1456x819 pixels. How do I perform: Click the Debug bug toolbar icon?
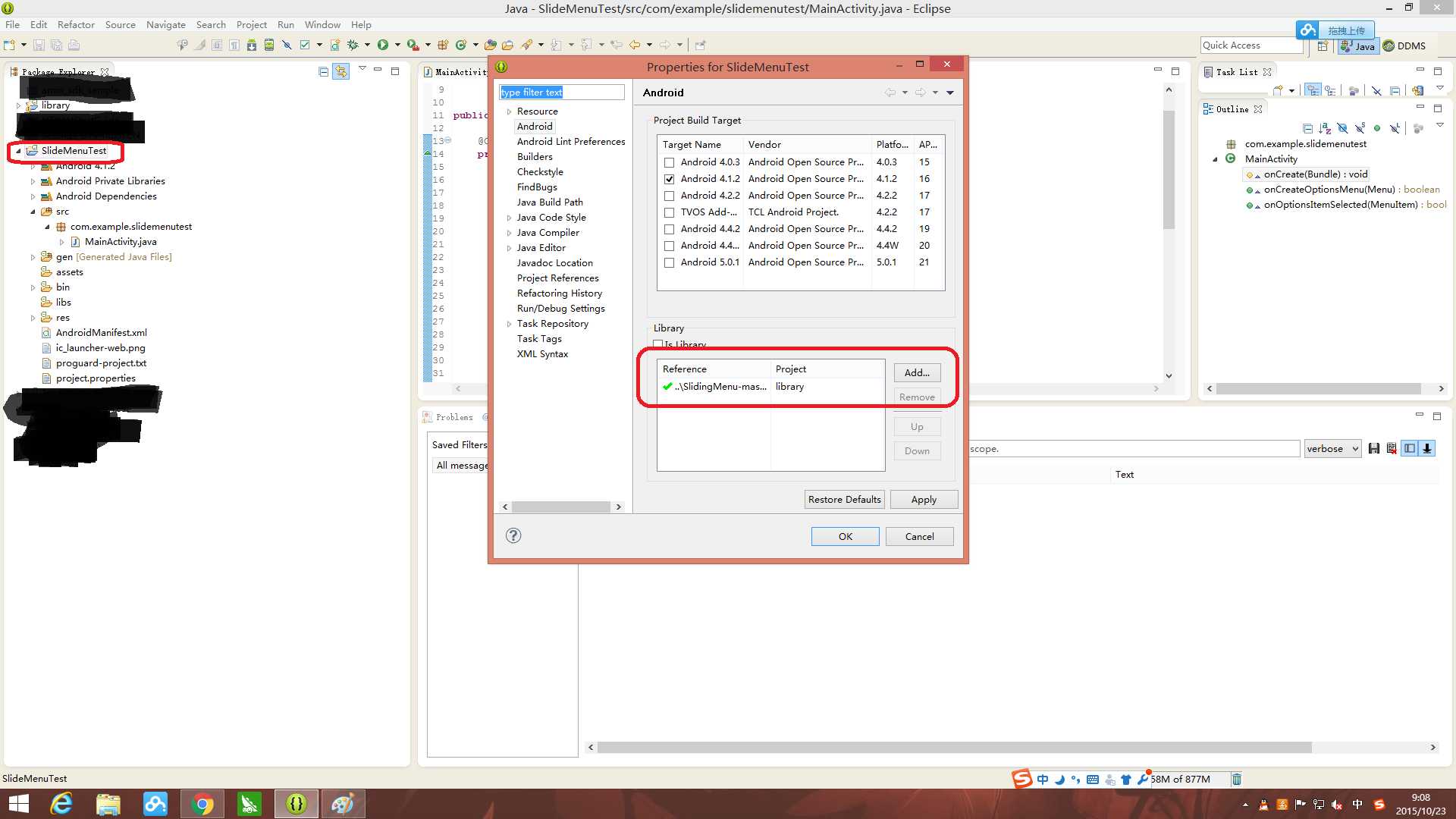353,45
